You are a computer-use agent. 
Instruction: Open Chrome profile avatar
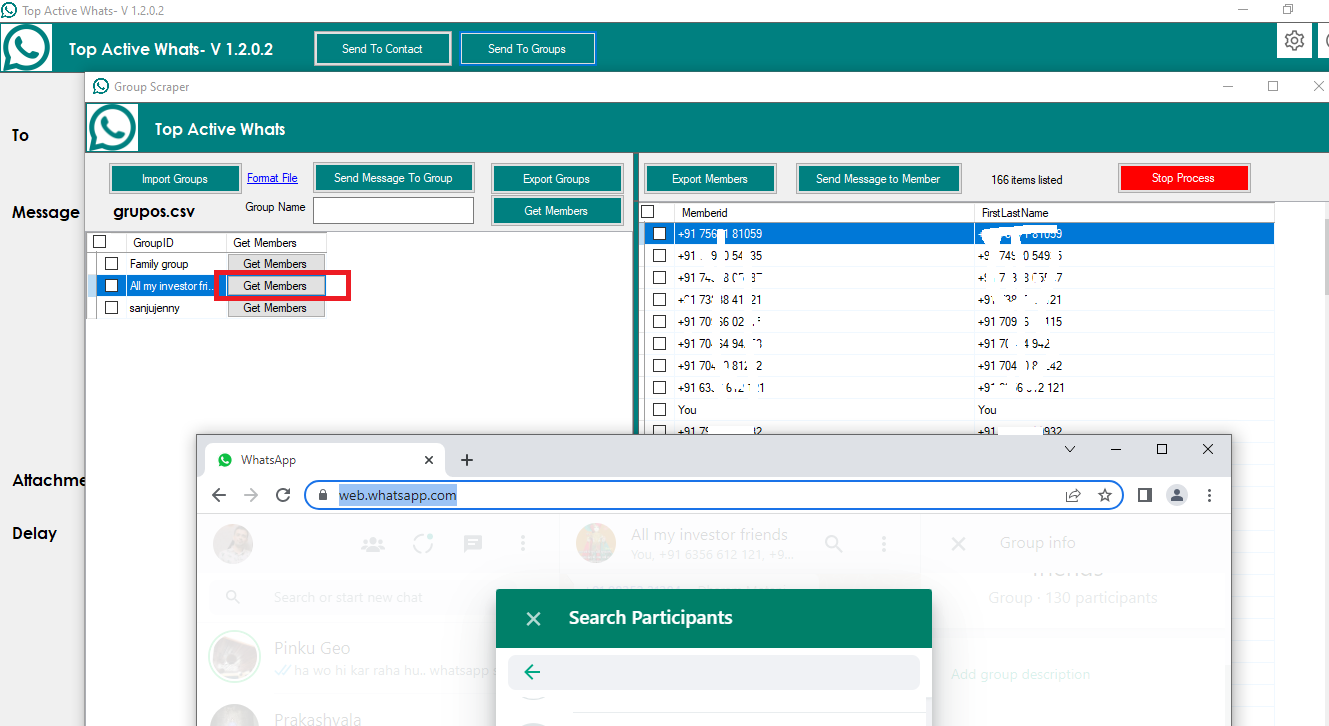click(1177, 495)
